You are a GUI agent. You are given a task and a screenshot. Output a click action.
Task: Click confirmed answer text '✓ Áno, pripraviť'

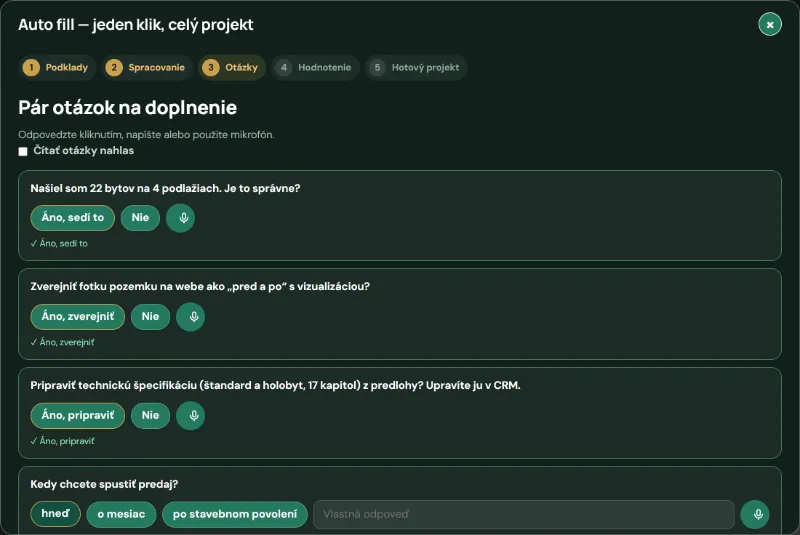click(x=62, y=441)
